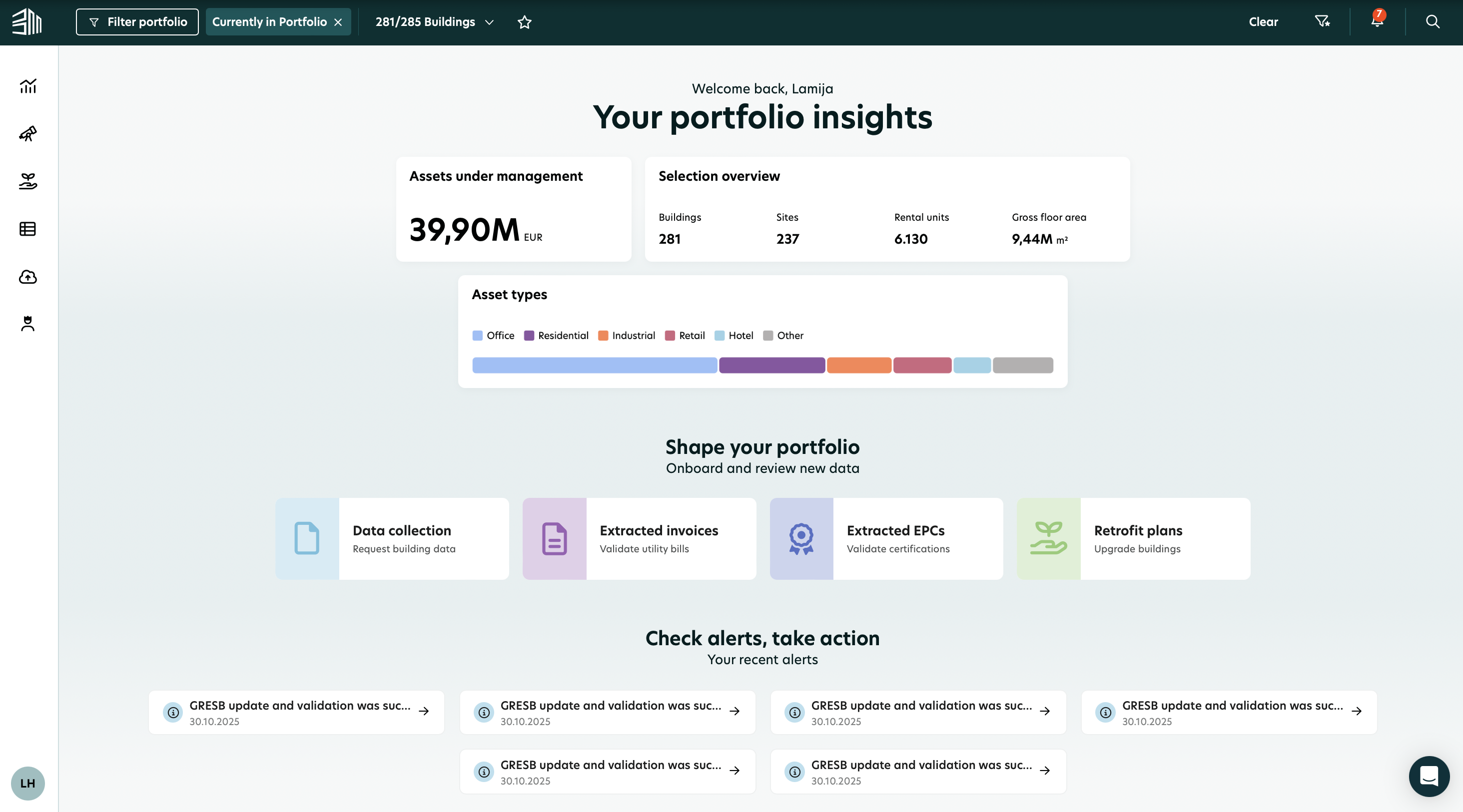Open the analytics chart sidebar icon
1463x812 pixels.
[x=28, y=86]
